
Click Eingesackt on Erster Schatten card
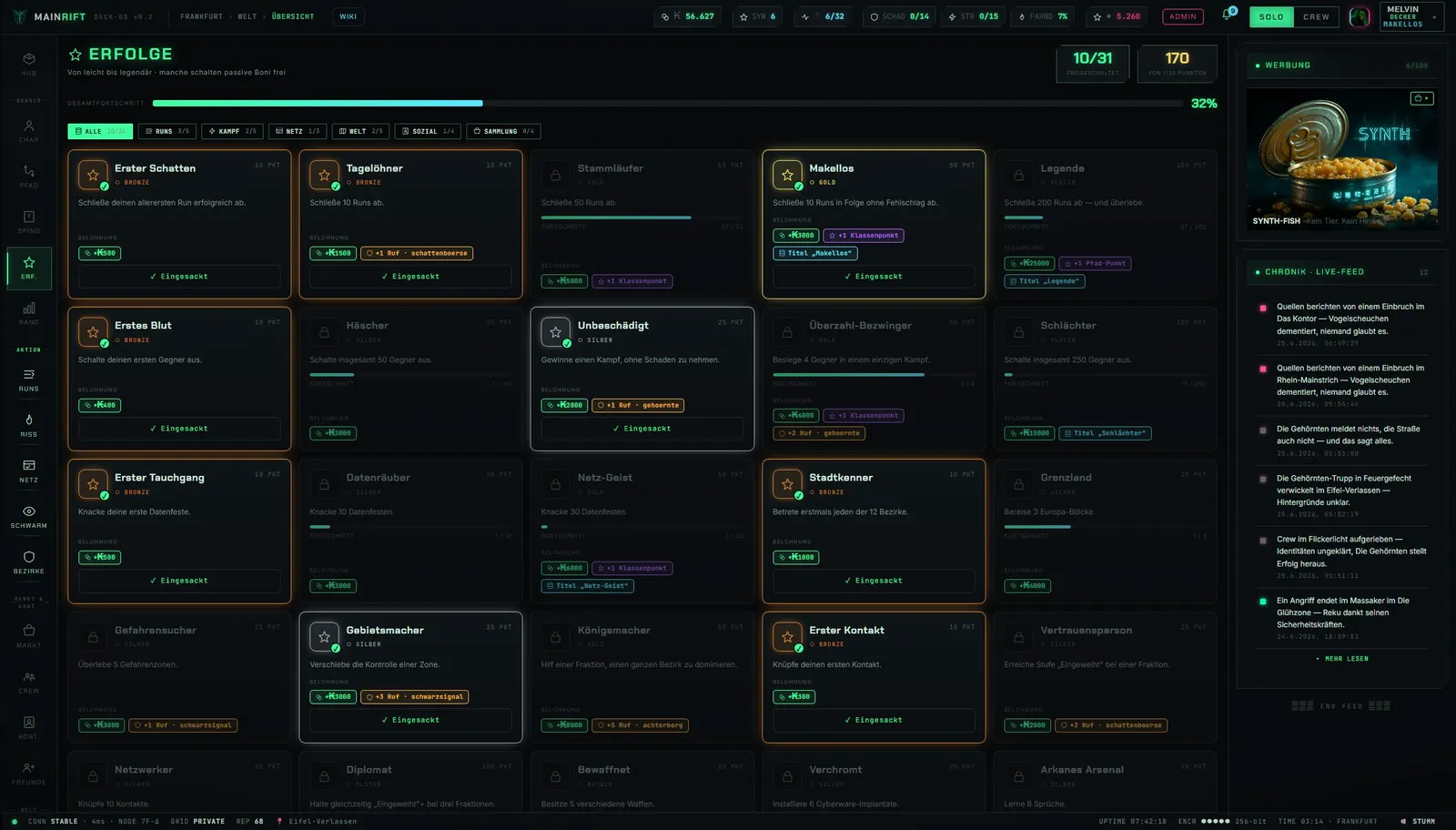pos(179,276)
